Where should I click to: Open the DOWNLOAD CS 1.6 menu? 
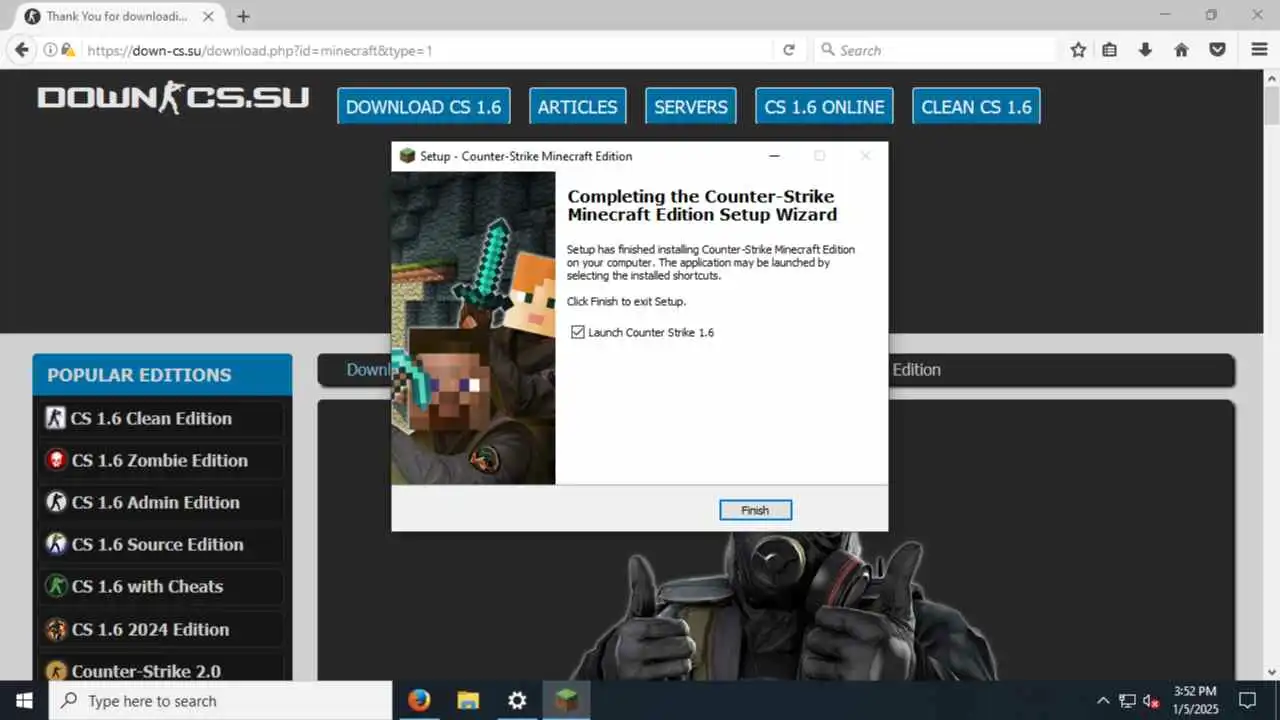click(x=423, y=107)
